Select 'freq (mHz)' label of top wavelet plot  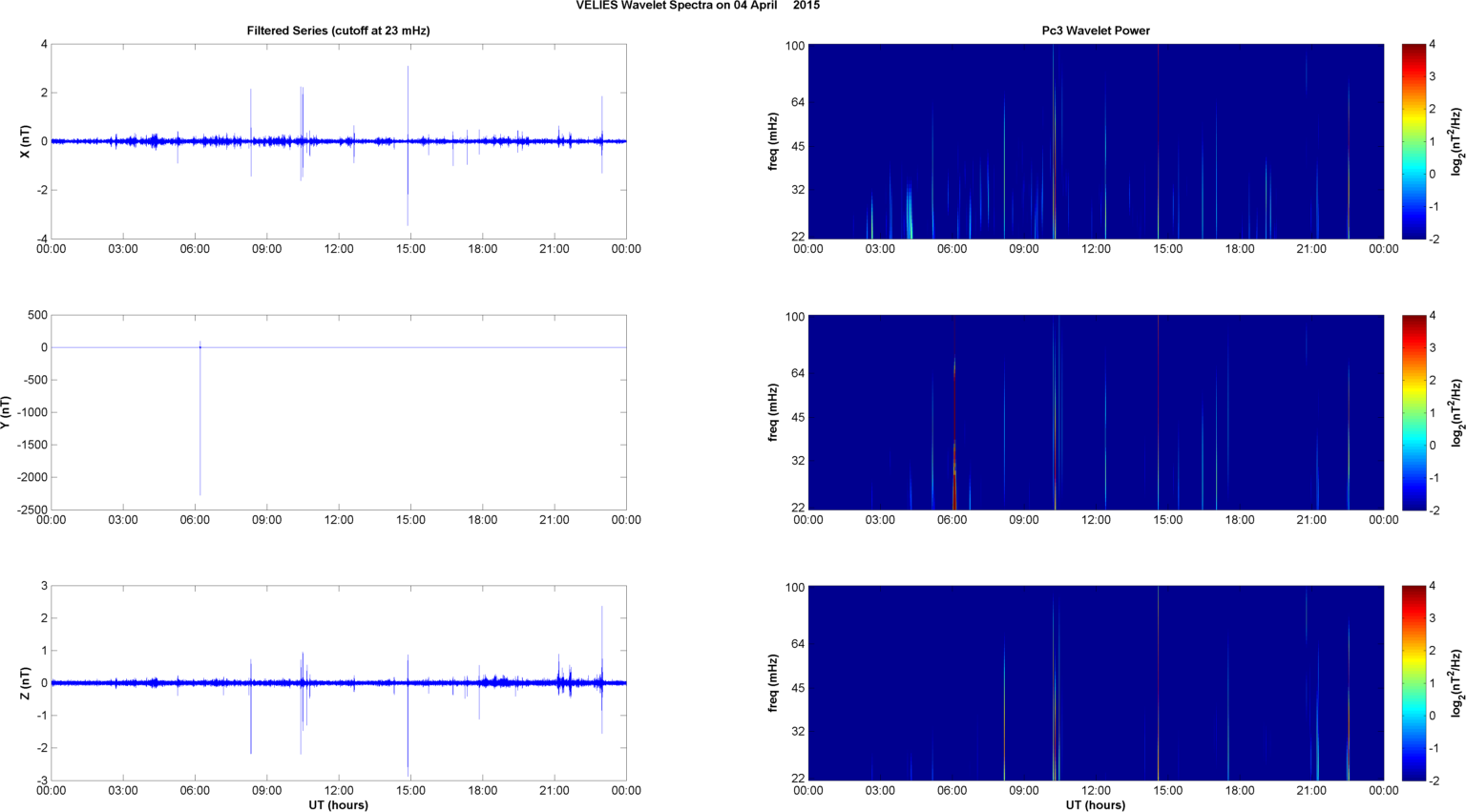(773, 141)
